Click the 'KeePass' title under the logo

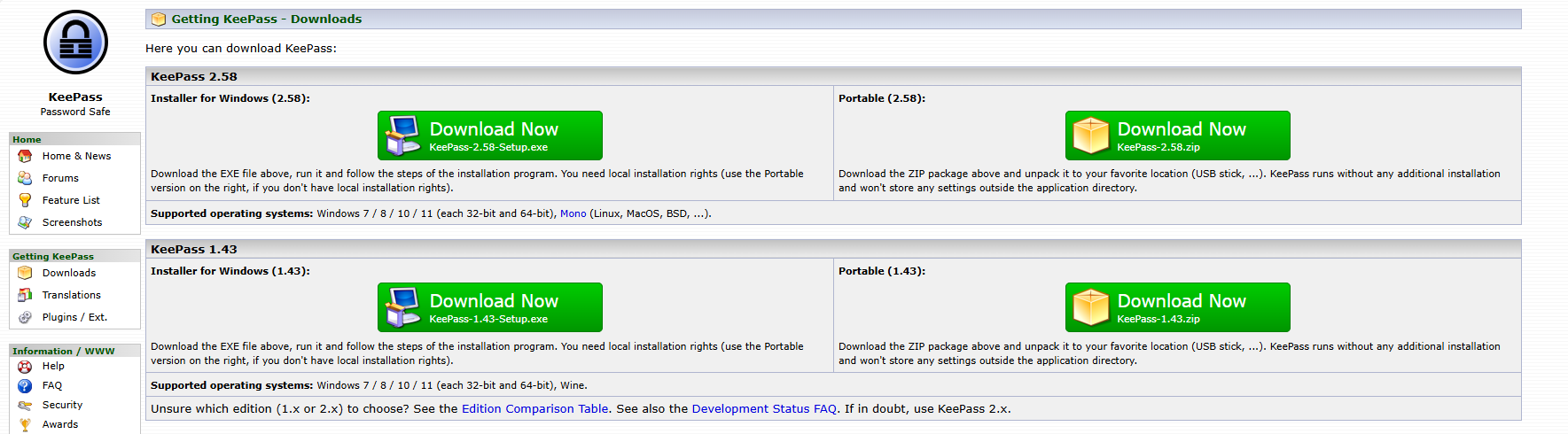coord(75,97)
